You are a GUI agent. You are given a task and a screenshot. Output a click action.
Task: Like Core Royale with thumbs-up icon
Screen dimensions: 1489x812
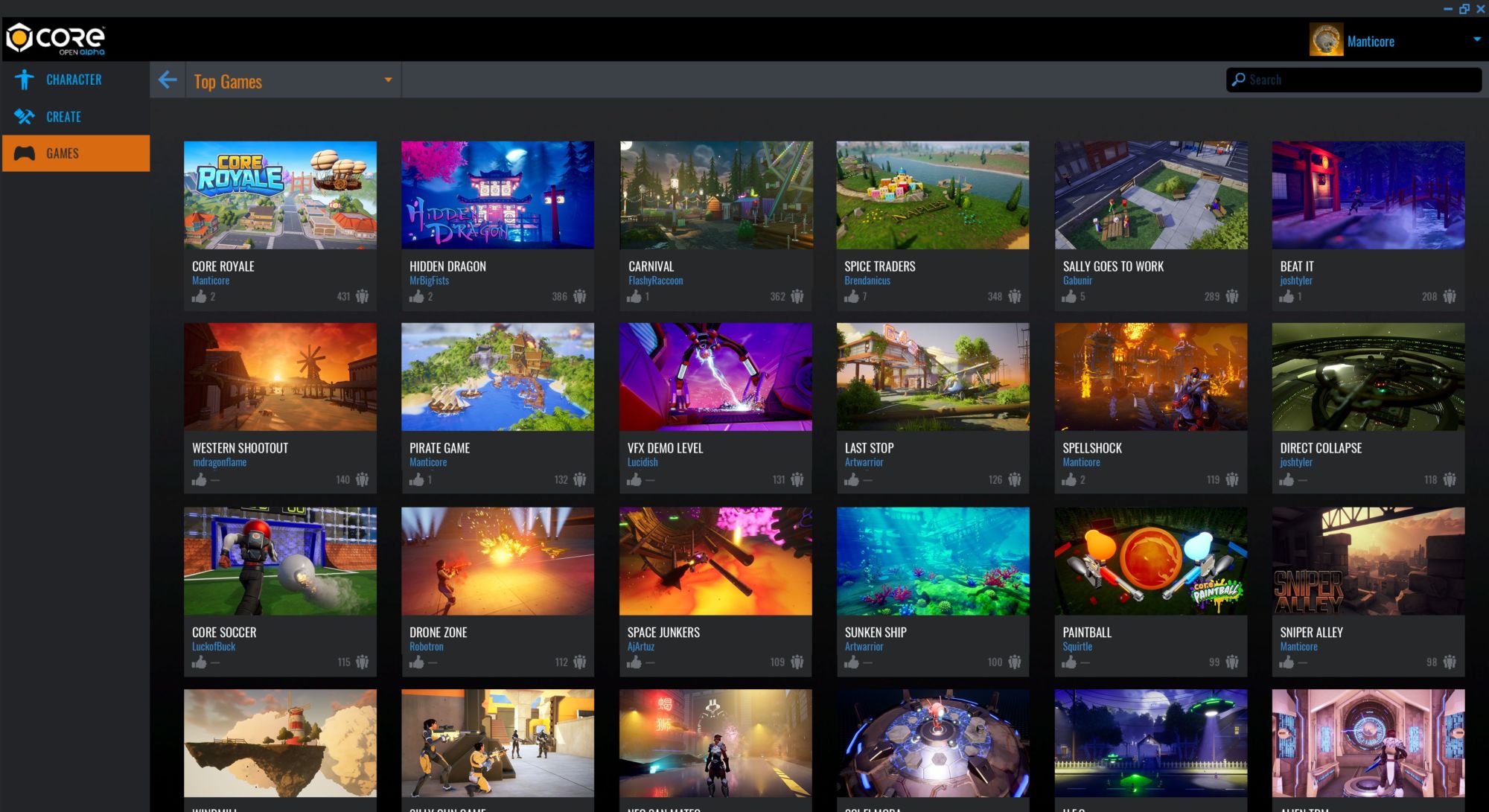pos(199,296)
